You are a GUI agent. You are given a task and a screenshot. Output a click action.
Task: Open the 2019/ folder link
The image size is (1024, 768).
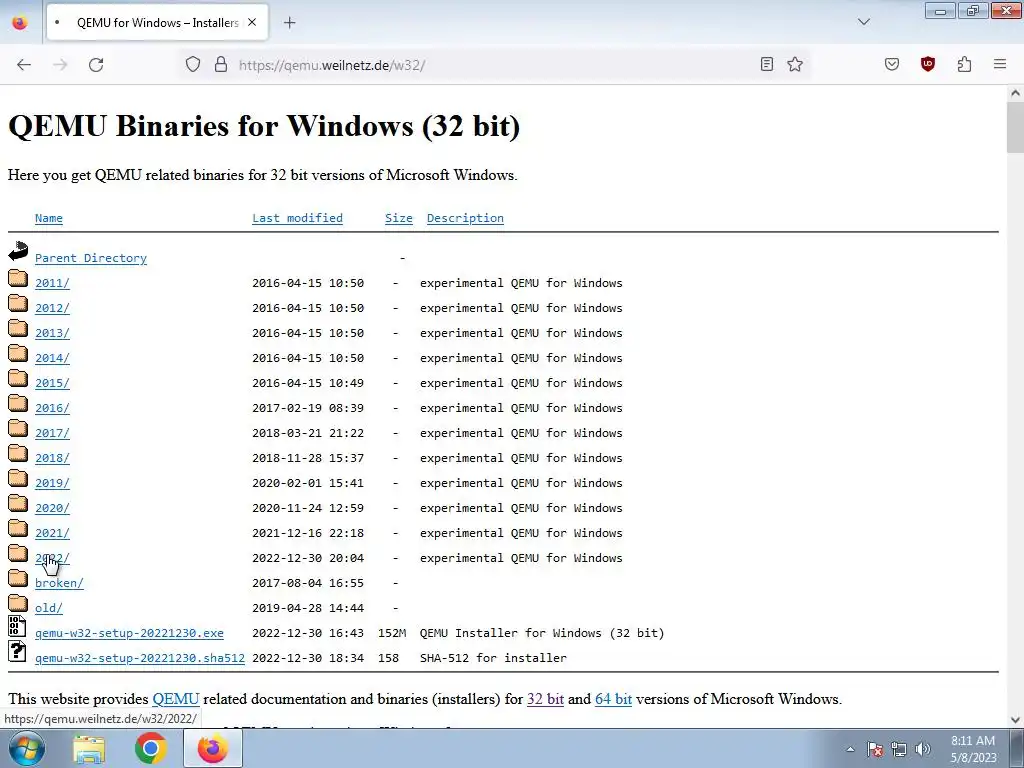tap(52, 483)
